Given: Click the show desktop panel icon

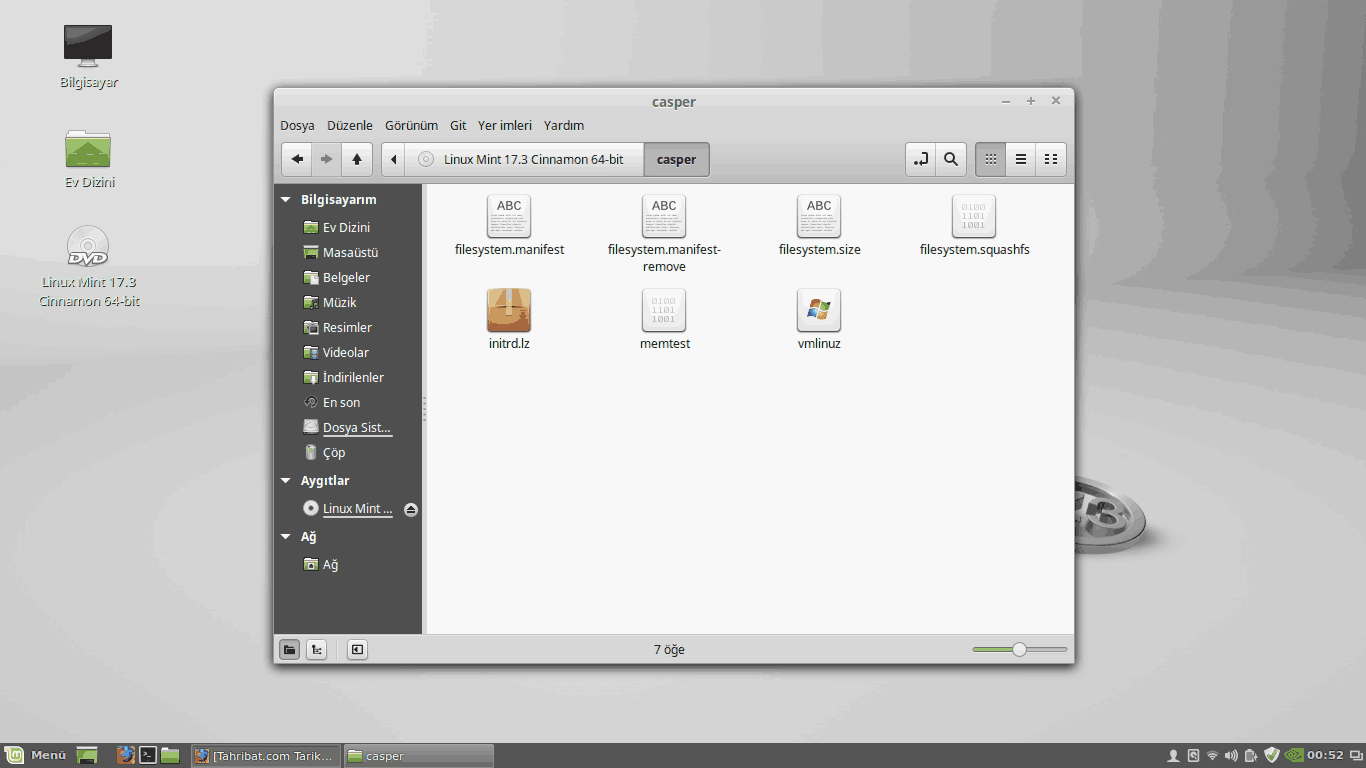Looking at the screenshot, I should tap(88, 755).
